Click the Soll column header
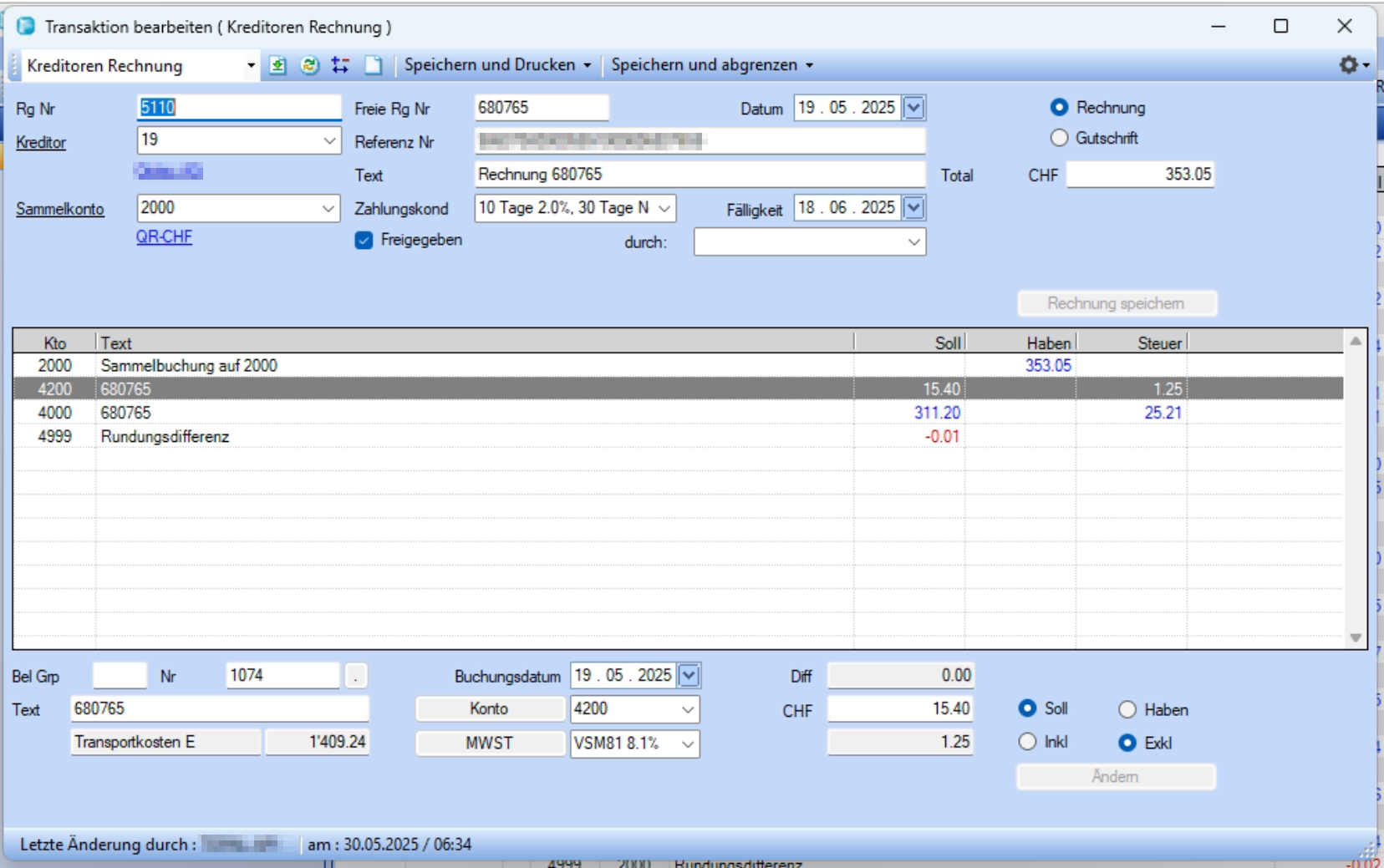The width and height of the screenshot is (1384, 868). pyautogui.click(x=909, y=343)
